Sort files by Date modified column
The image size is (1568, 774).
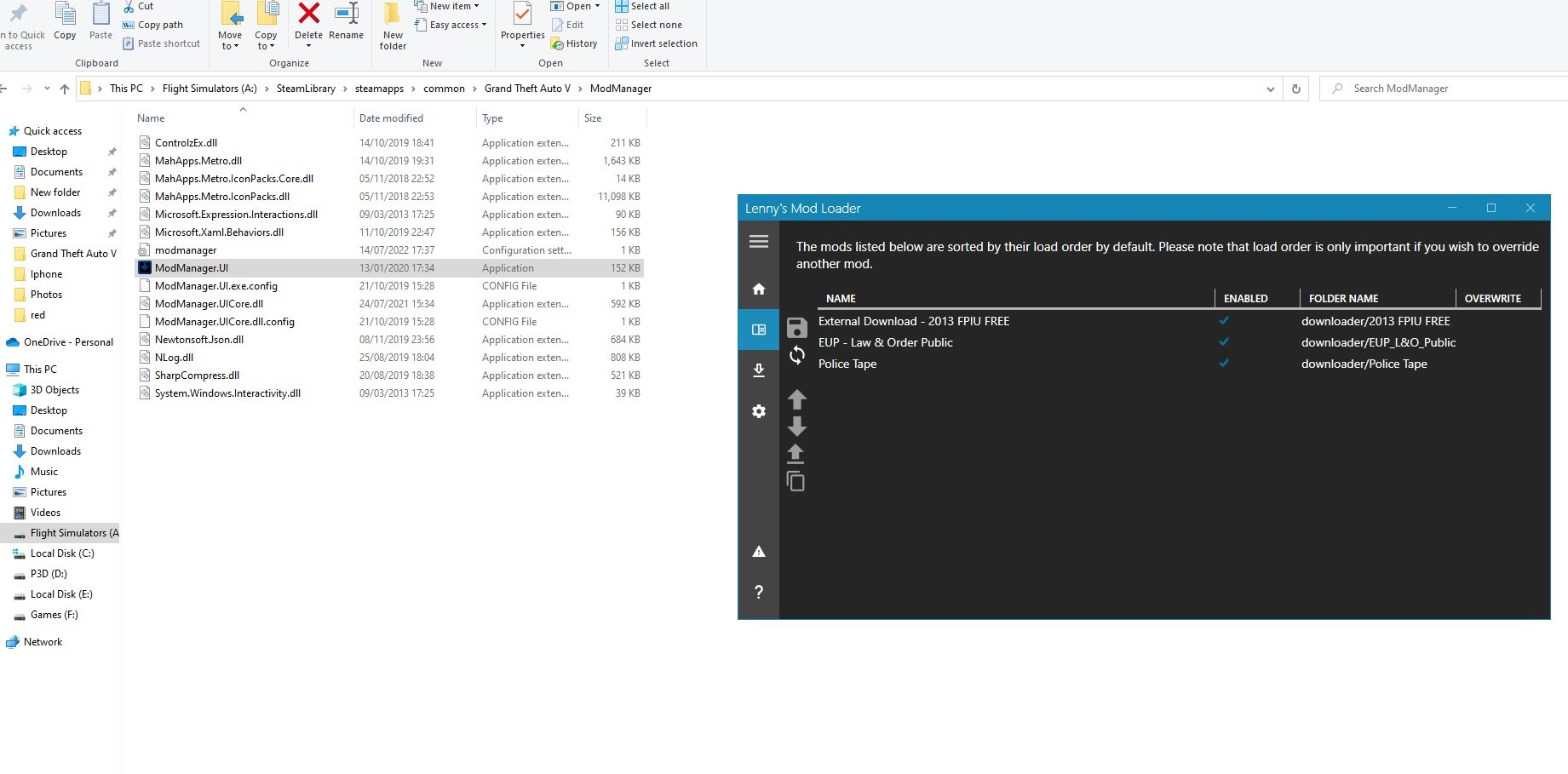pos(391,118)
